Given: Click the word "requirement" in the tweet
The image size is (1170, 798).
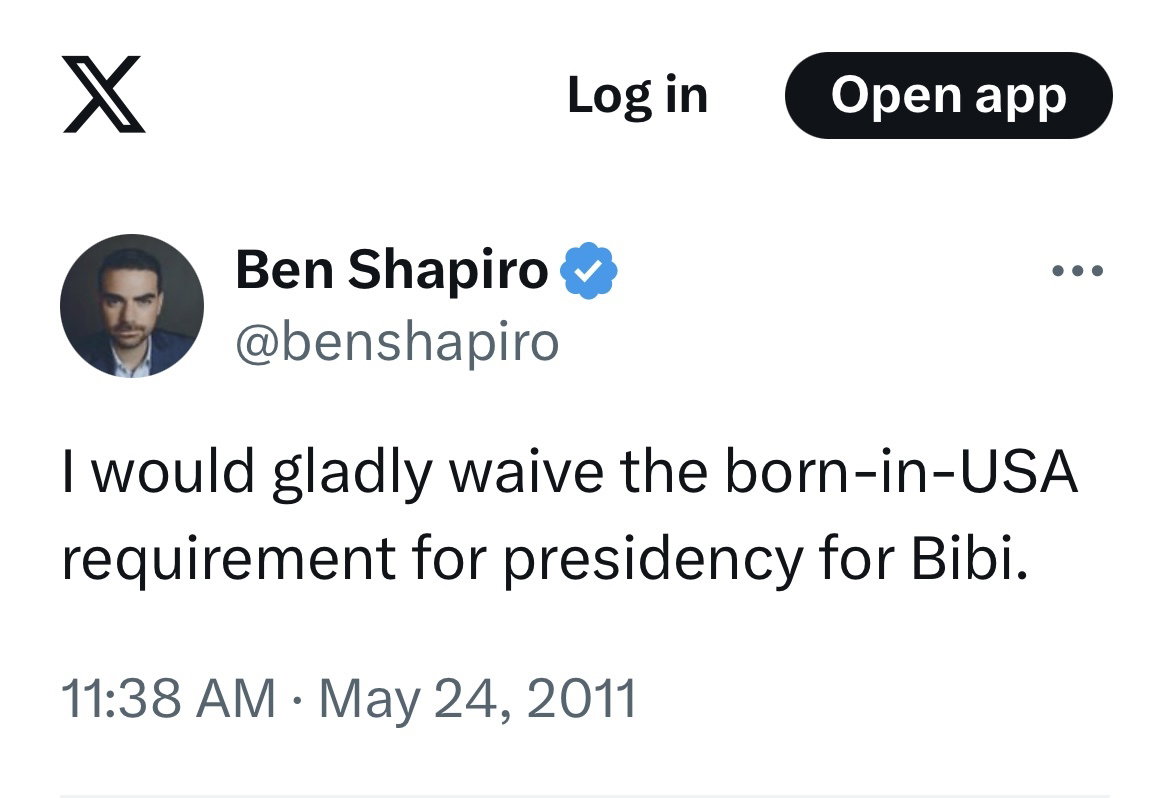Looking at the screenshot, I should [228, 564].
